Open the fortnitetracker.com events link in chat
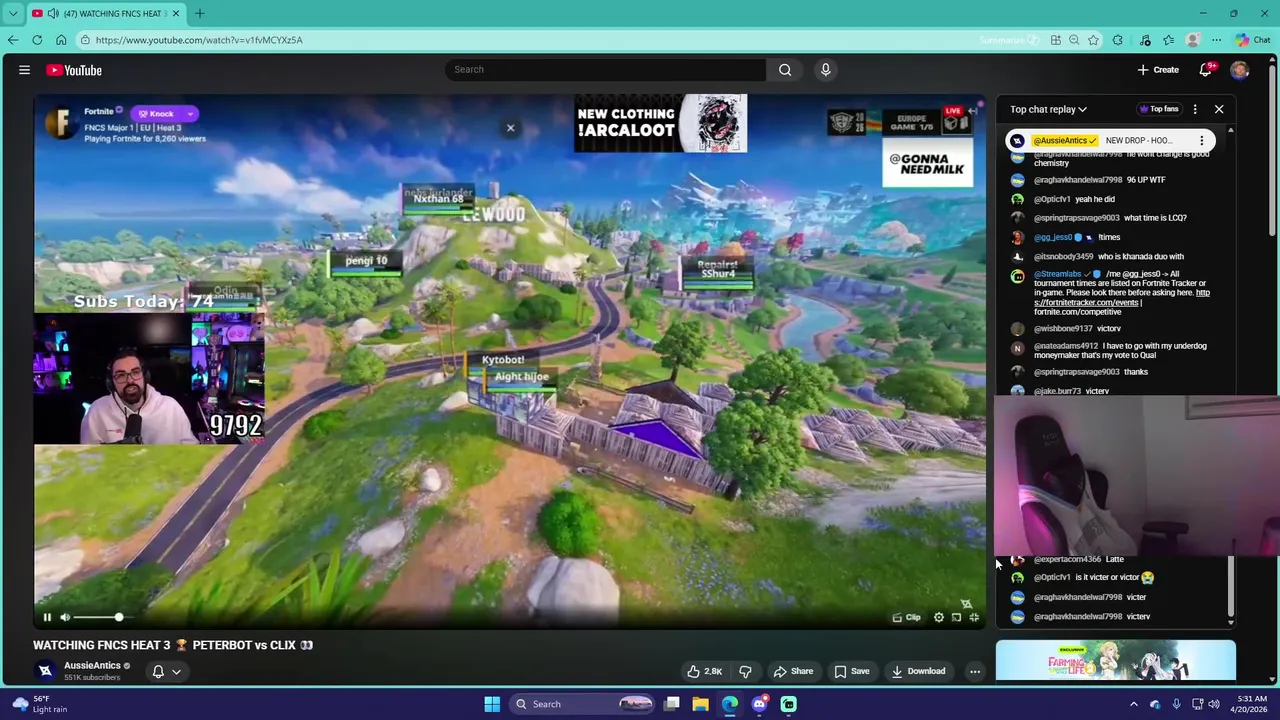Viewport: 1280px width, 720px height. 1122,298
